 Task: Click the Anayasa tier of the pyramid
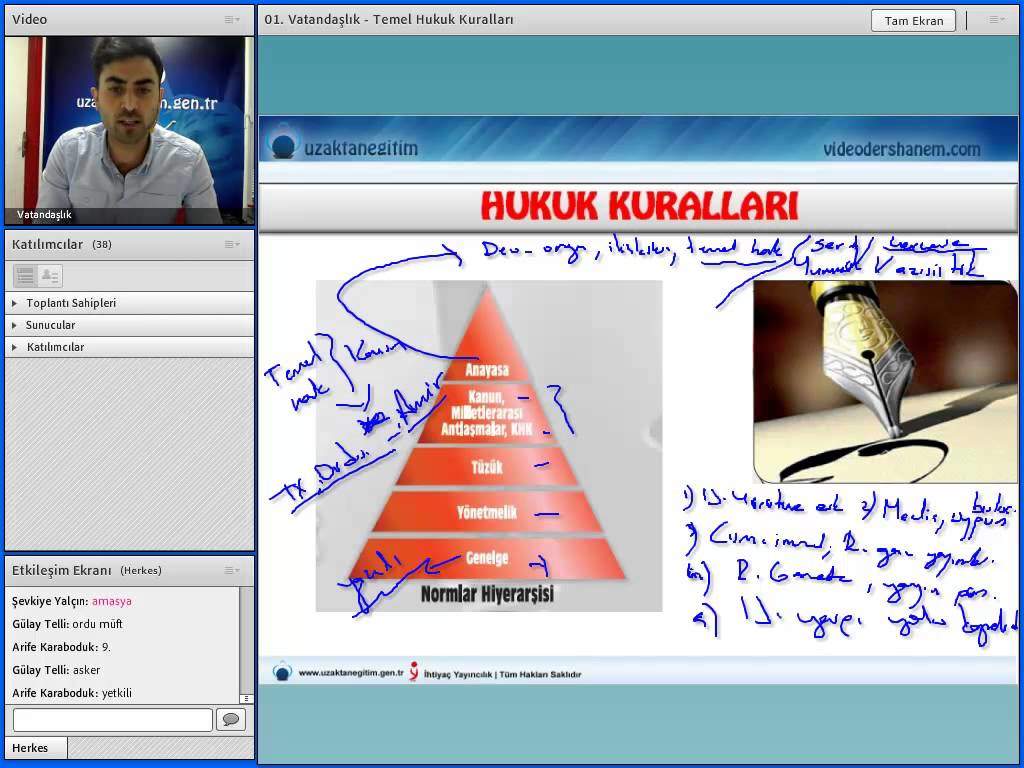tap(487, 370)
